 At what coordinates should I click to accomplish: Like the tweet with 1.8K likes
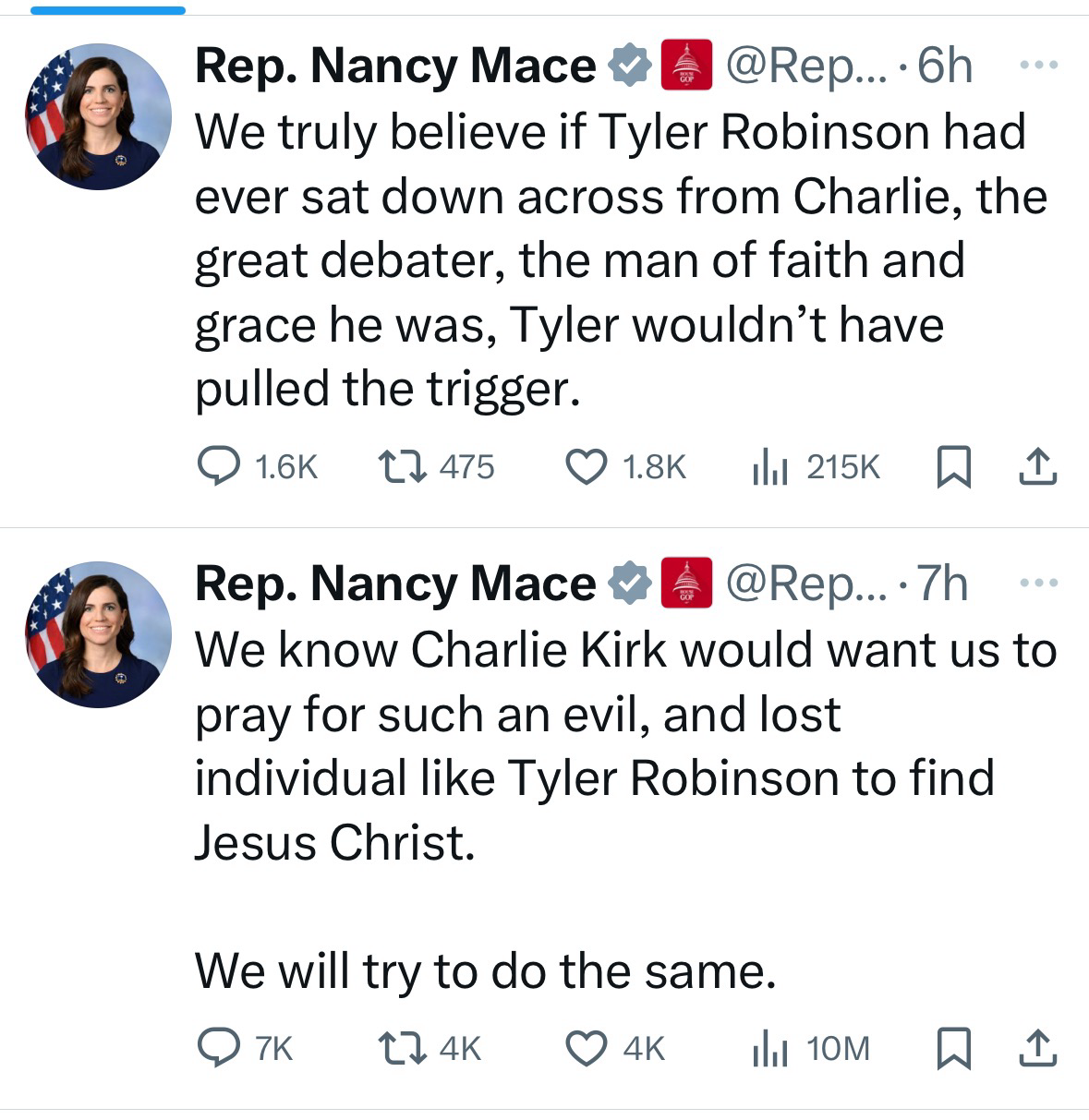pyautogui.click(x=586, y=466)
